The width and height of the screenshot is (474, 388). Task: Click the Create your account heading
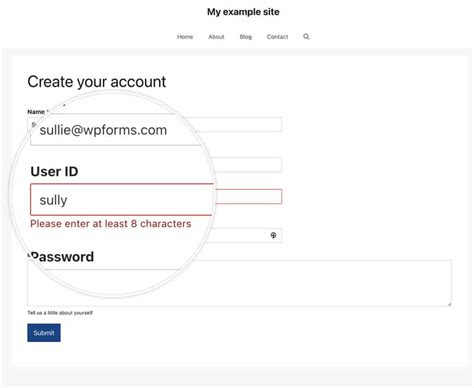point(97,82)
